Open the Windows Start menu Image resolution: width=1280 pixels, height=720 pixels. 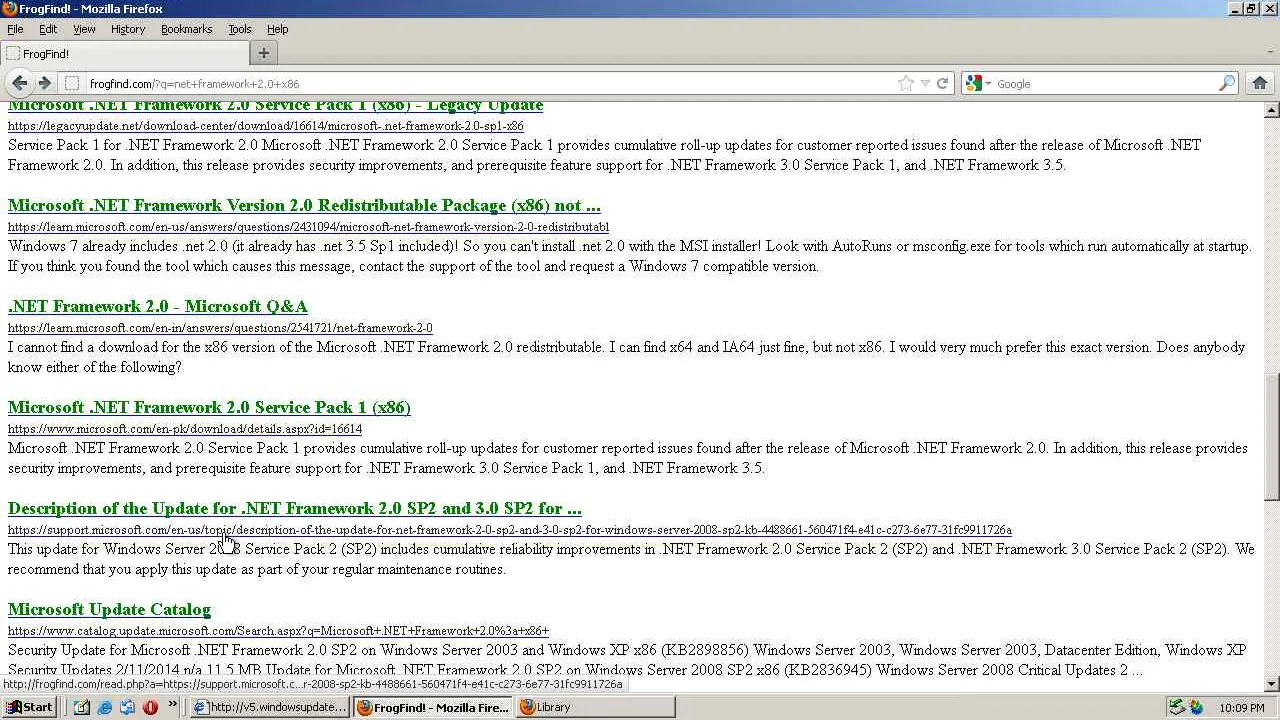tap(30, 707)
